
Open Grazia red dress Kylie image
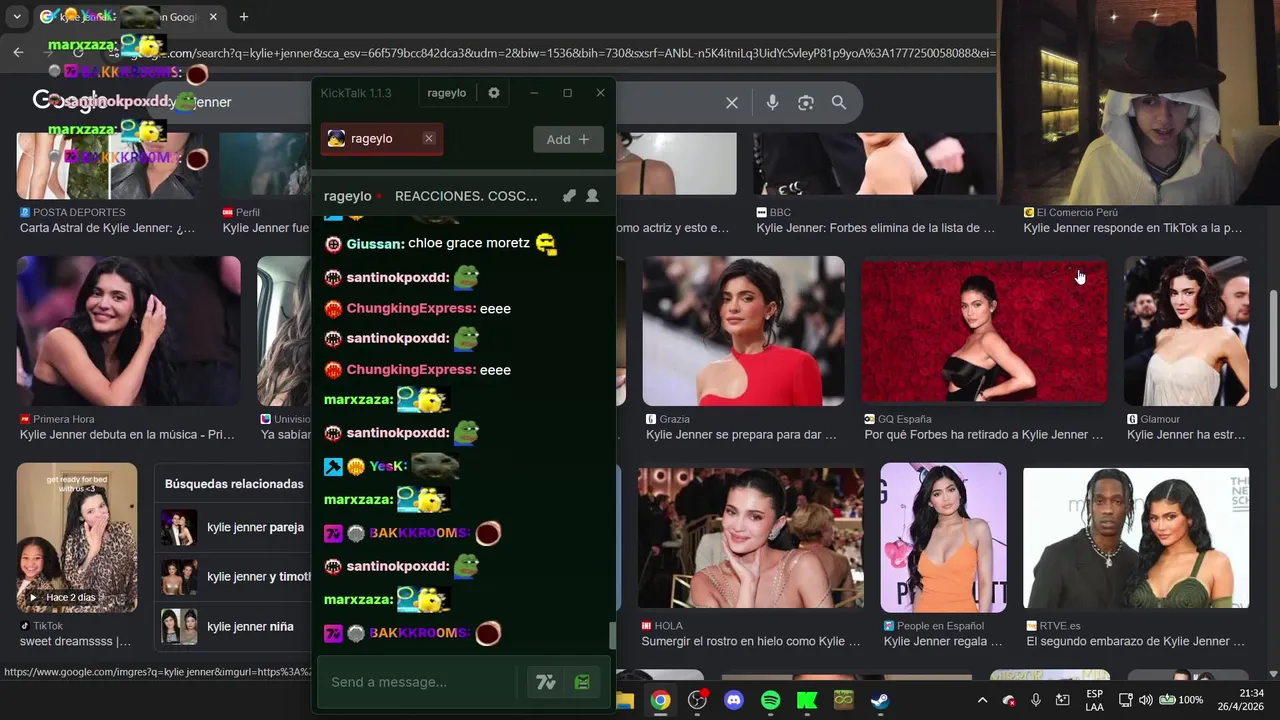point(743,331)
